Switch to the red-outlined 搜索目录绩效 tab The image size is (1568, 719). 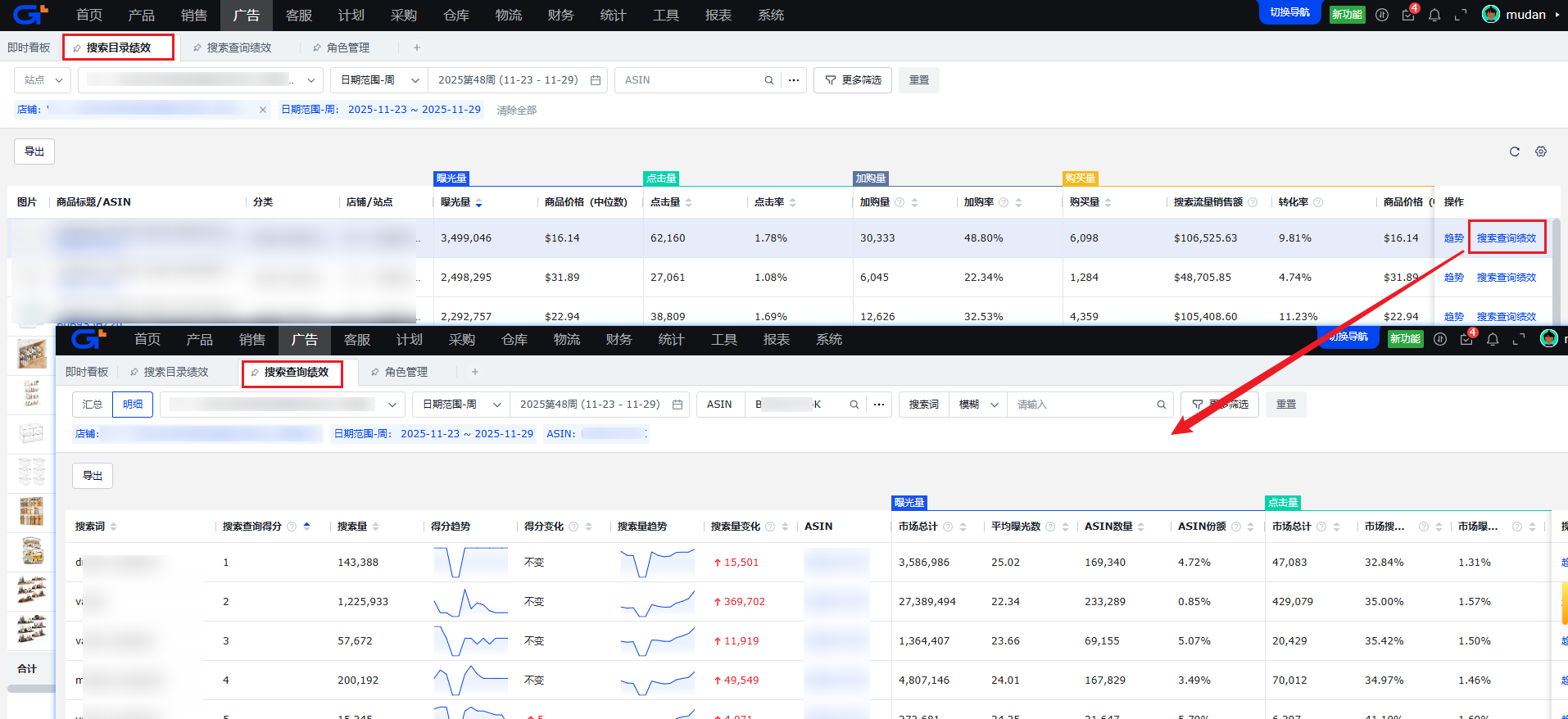coord(118,47)
